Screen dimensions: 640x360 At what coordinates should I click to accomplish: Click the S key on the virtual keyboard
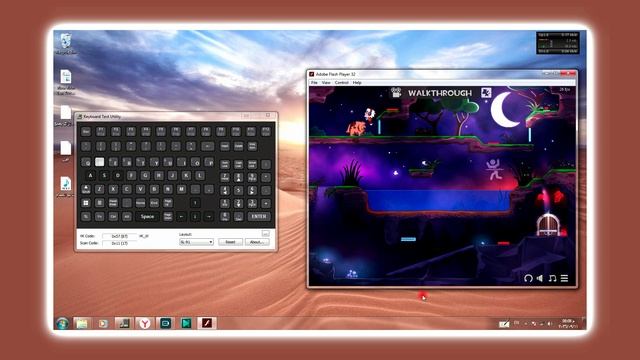click(x=104, y=176)
